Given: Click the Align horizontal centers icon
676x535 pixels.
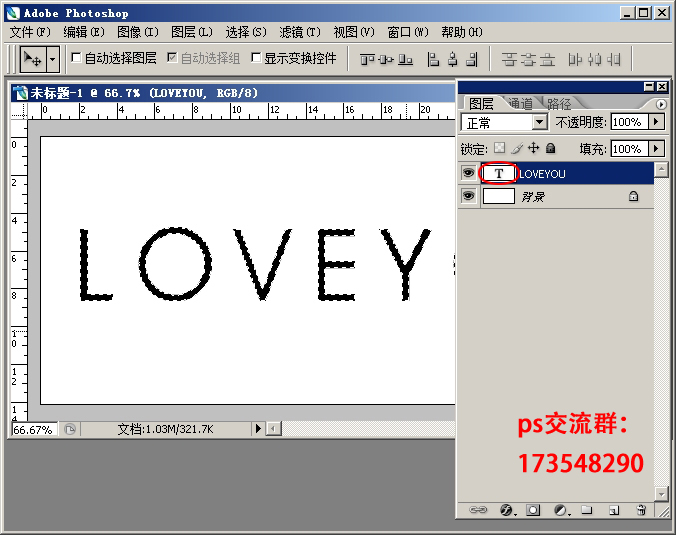Looking at the screenshot, I should pyautogui.click(x=453, y=59).
